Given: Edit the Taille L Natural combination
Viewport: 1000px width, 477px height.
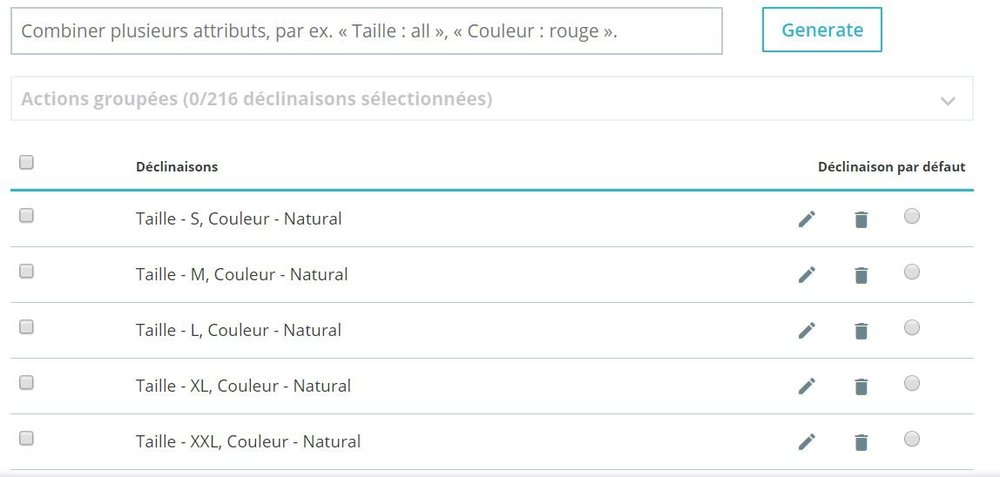Looking at the screenshot, I should (x=807, y=330).
